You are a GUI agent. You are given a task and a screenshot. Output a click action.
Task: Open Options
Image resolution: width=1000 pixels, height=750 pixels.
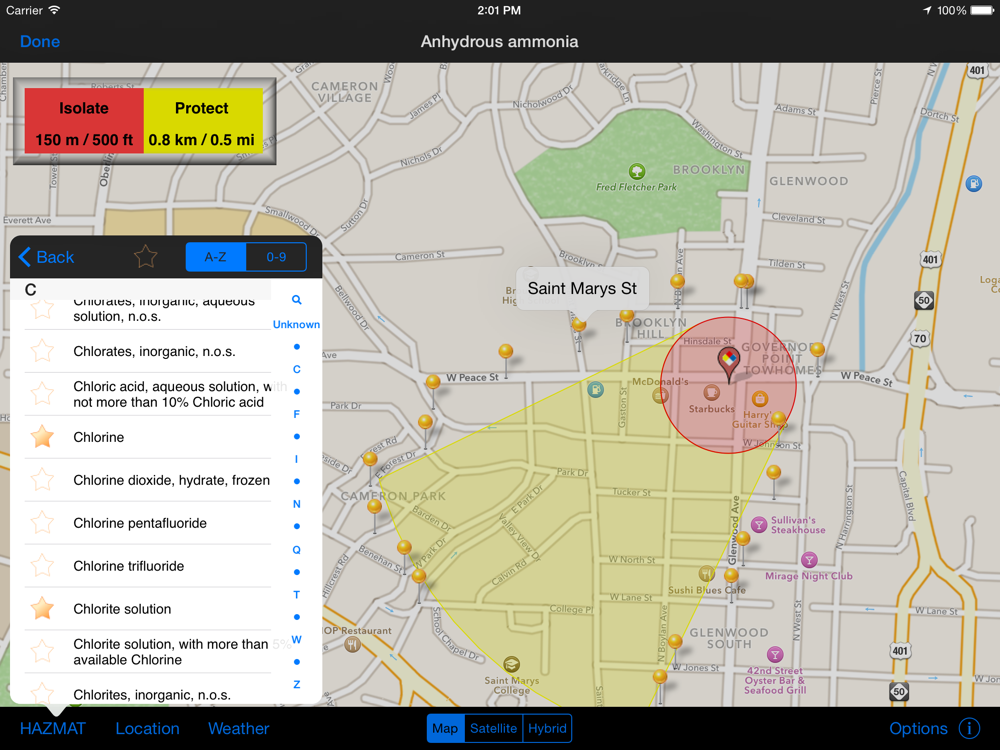click(918, 728)
